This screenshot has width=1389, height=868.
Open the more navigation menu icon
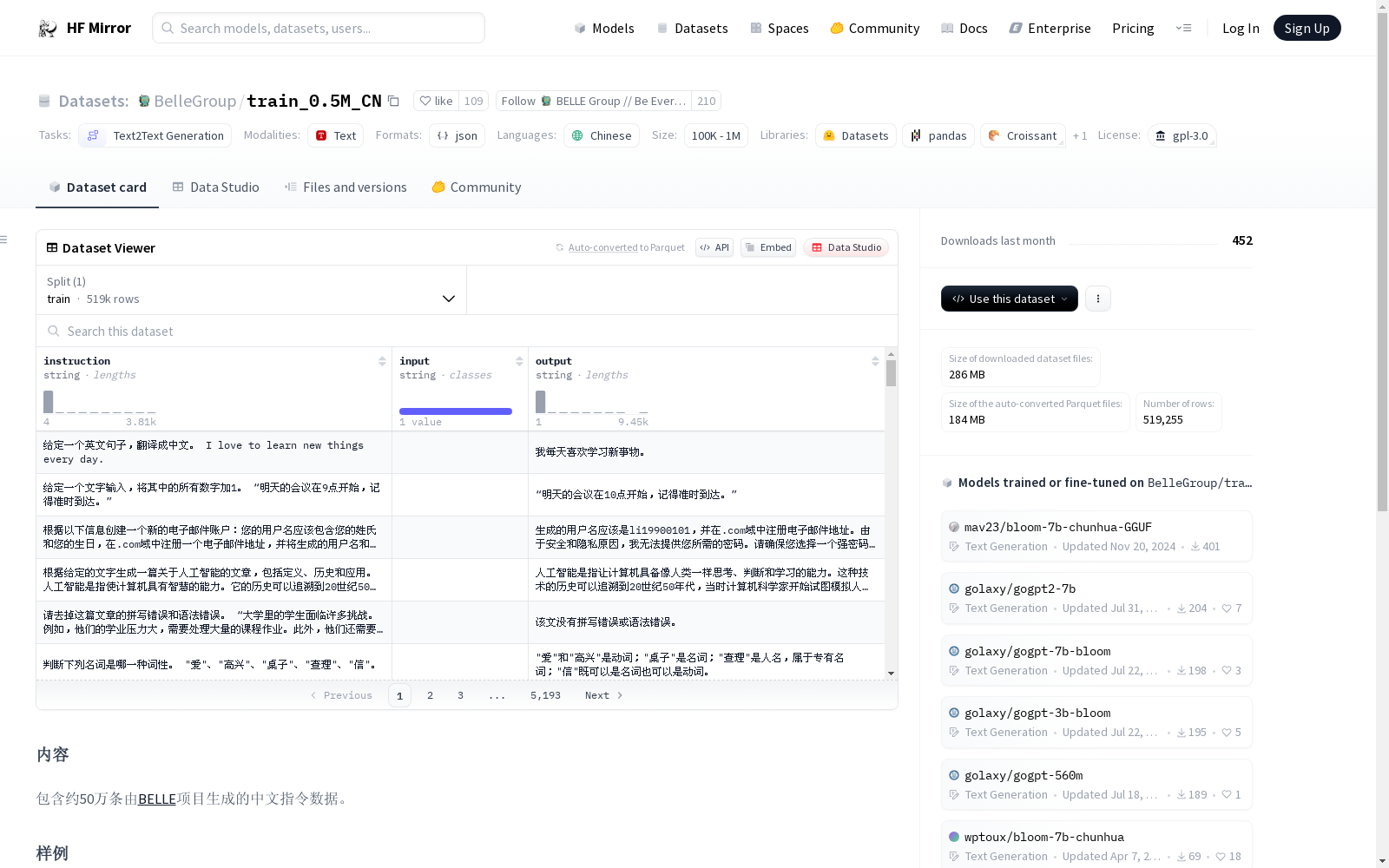1183,28
